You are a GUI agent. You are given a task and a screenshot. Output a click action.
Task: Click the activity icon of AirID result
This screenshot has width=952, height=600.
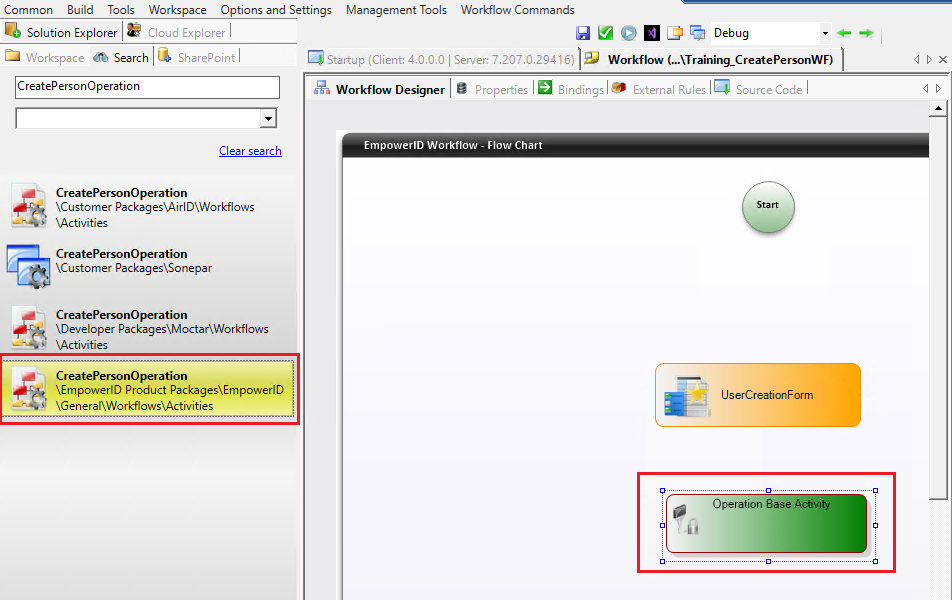tap(29, 206)
